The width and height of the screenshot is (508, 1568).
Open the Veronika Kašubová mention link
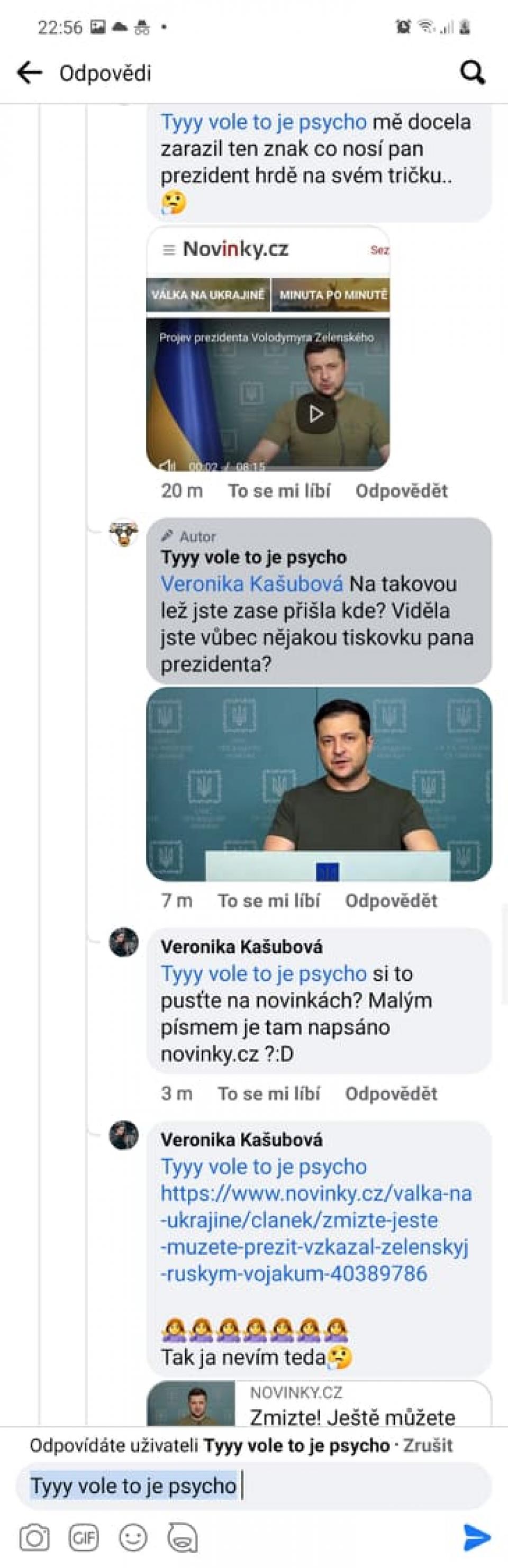pyautogui.click(x=251, y=584)
